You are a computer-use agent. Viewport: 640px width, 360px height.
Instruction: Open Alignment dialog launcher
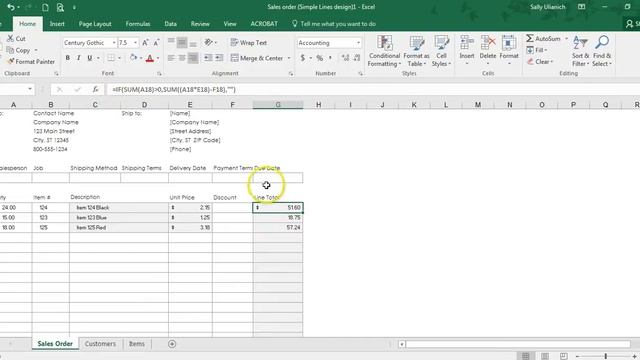pyautogui.click(x=291, y=73)
